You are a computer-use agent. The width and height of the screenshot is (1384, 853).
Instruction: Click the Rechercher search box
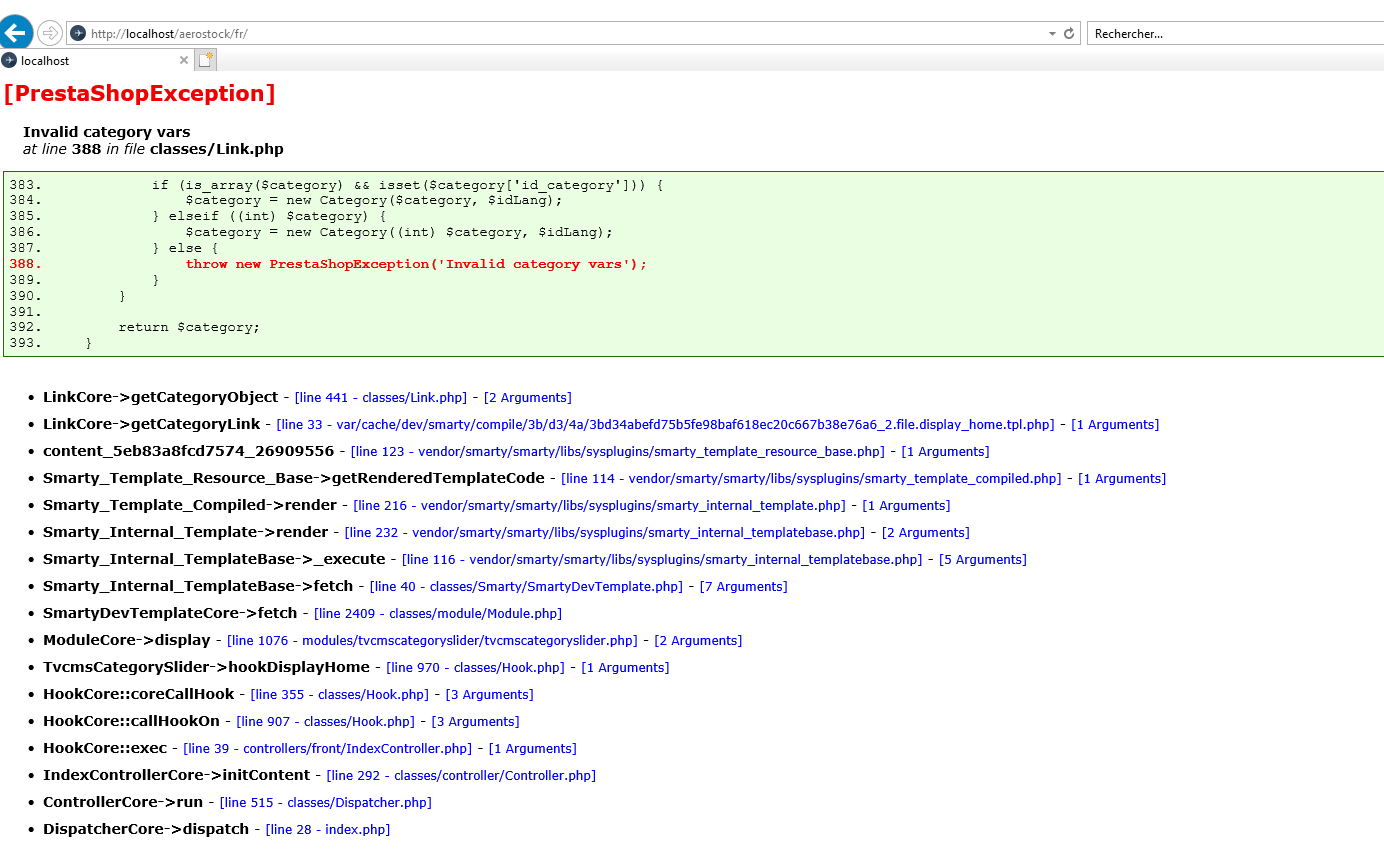(1235, 33)
